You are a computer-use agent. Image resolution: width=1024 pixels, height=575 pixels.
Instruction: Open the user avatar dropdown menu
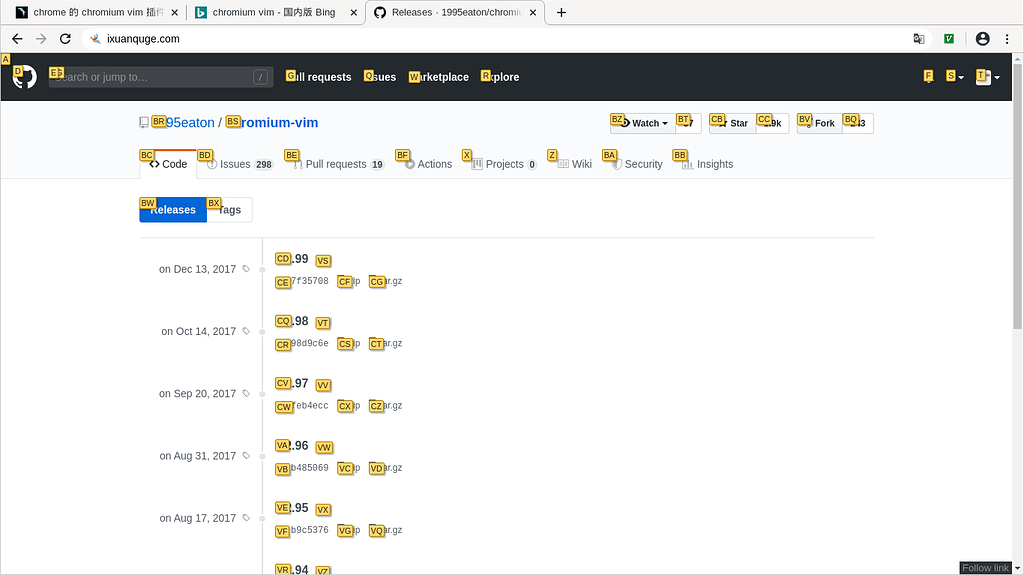pyautogui.click(x=987, y=77)
